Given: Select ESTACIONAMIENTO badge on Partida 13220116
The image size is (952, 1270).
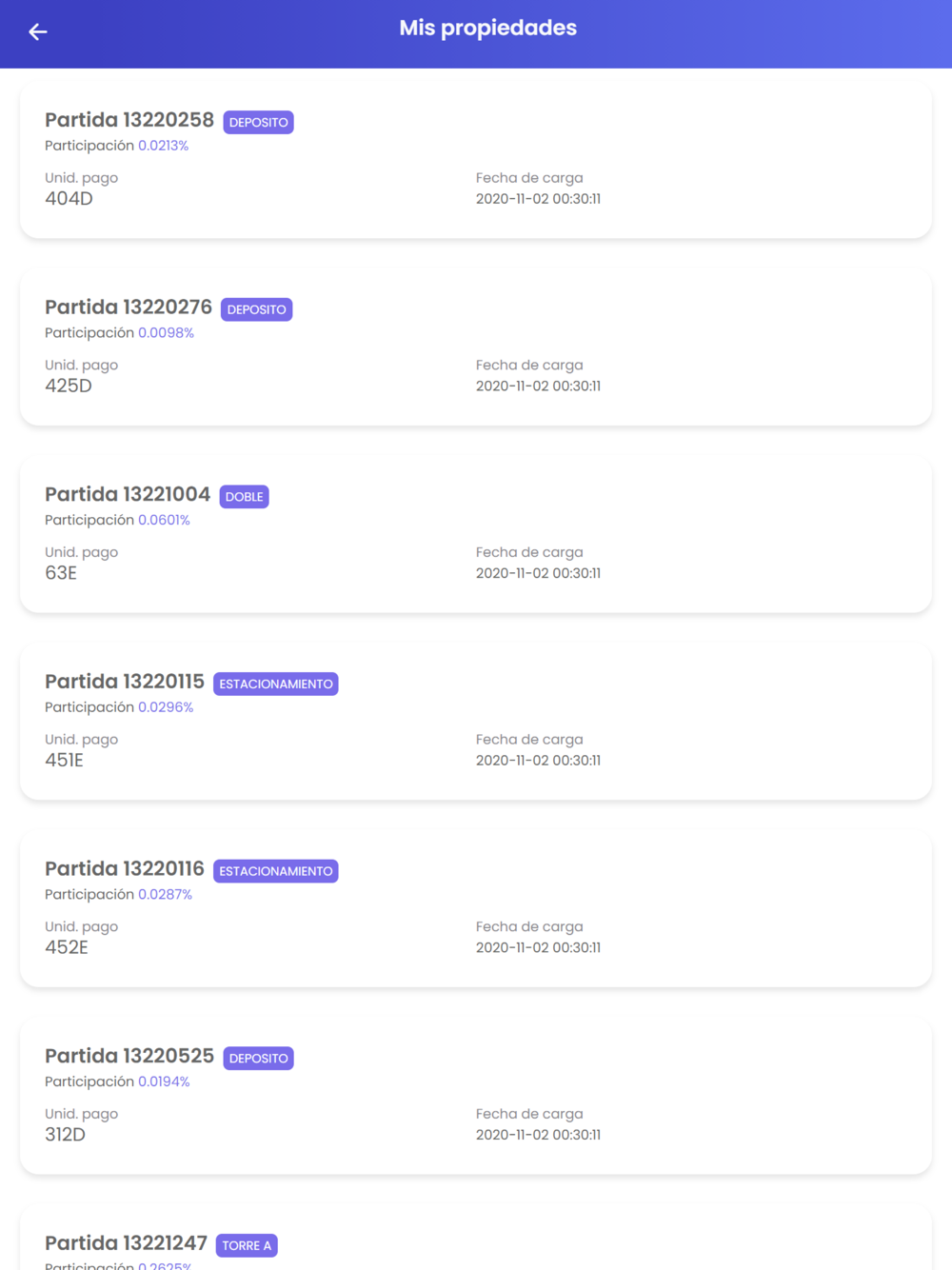Looking at the screenshot, I should (276, 871).
